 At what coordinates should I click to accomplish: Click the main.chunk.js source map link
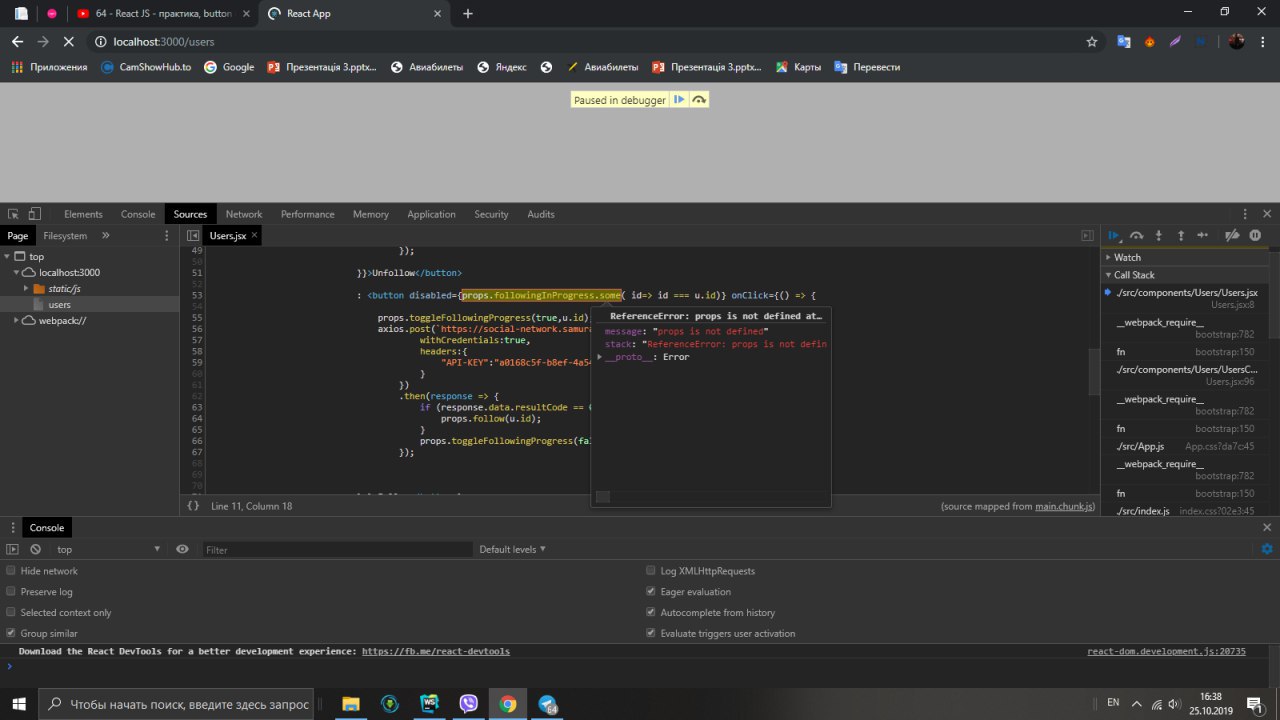[x=1064, y=506]
